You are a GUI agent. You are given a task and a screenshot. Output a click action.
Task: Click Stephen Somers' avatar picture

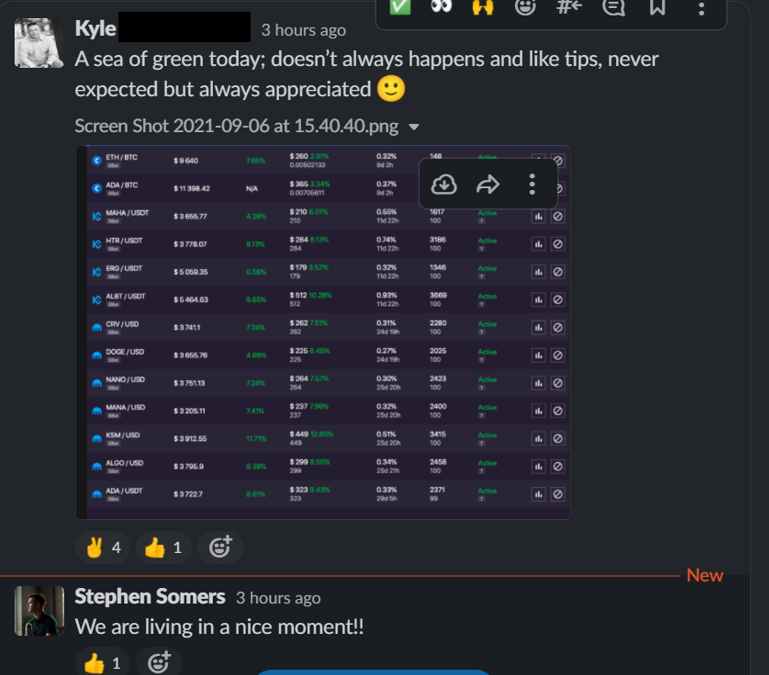coord(39,610)
